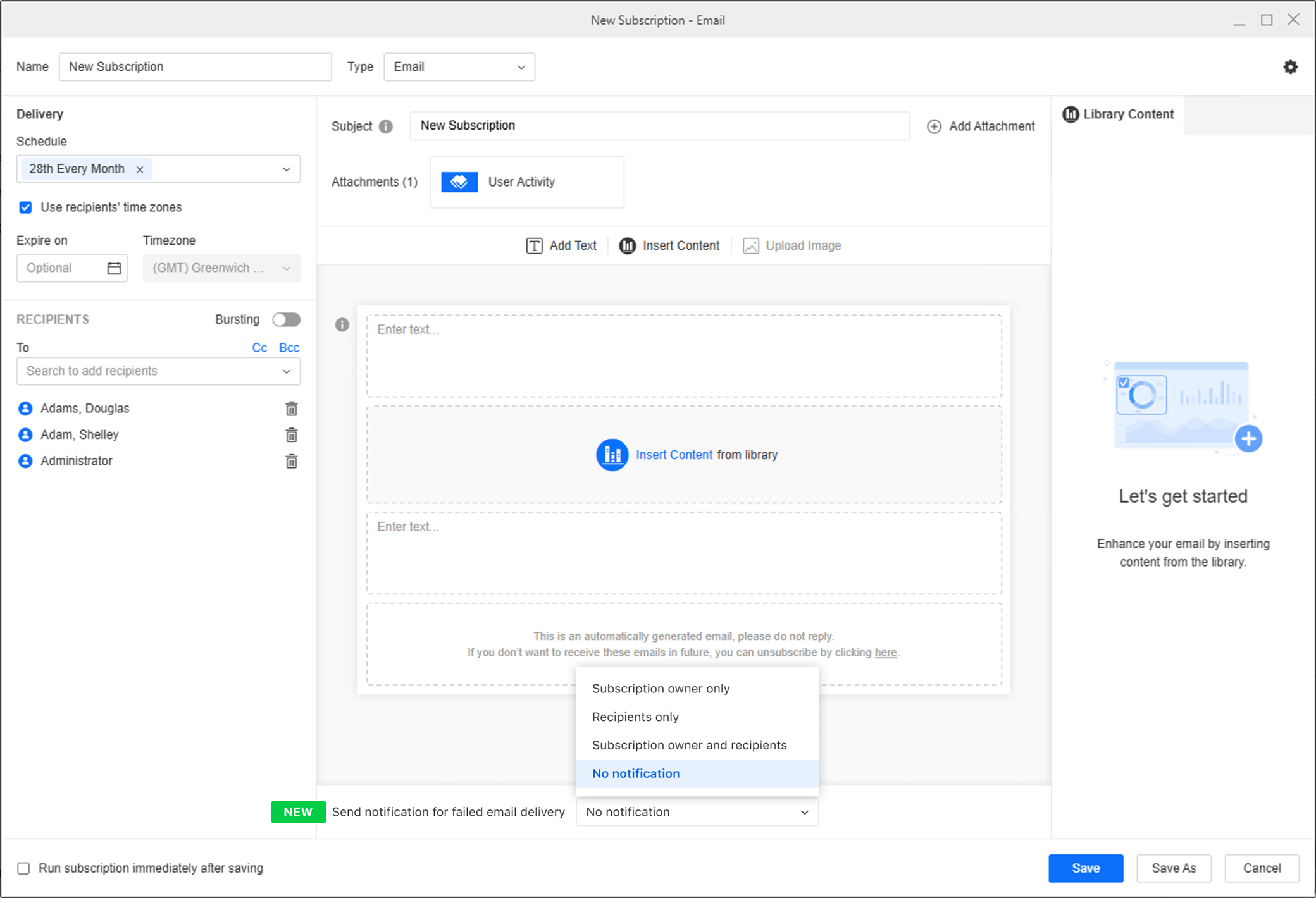Open the settings gear icon

1290,67
